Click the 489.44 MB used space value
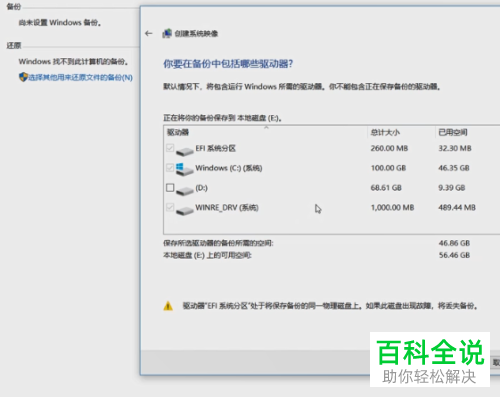The image size is (500, 397). pyautogui.click(x=457, y=207)
